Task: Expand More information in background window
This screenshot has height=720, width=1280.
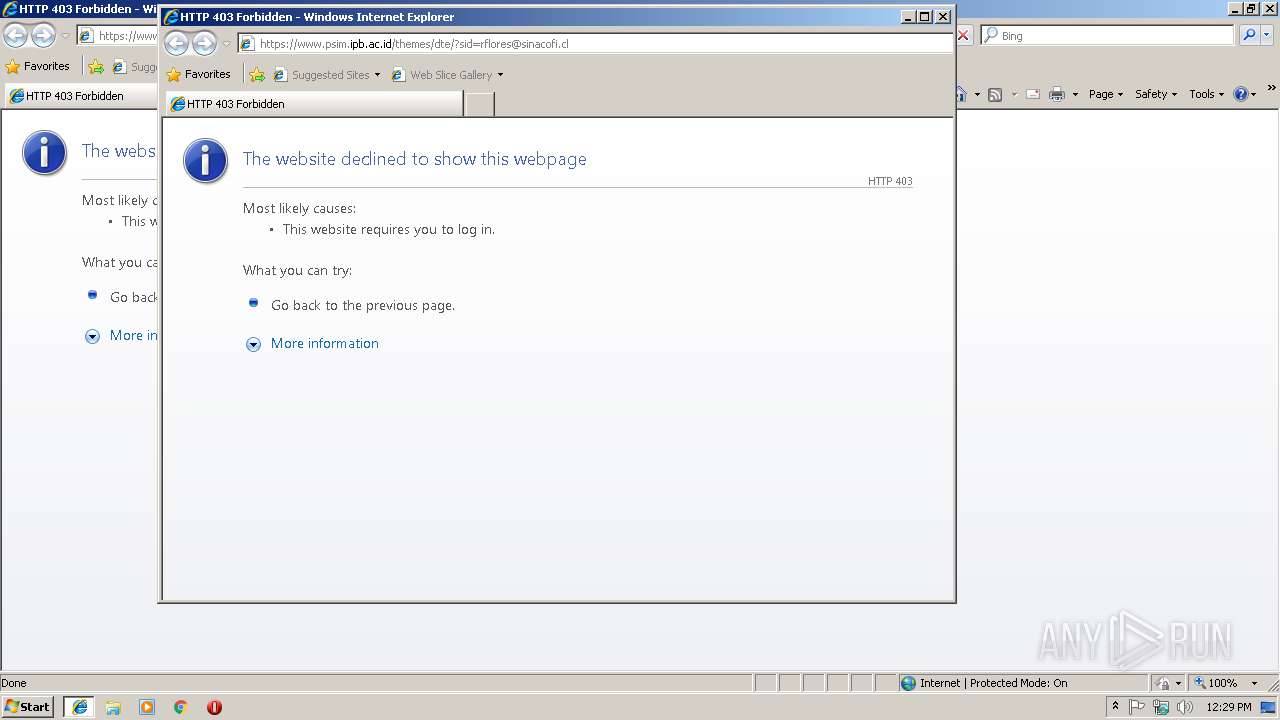Action: (92, 337)
